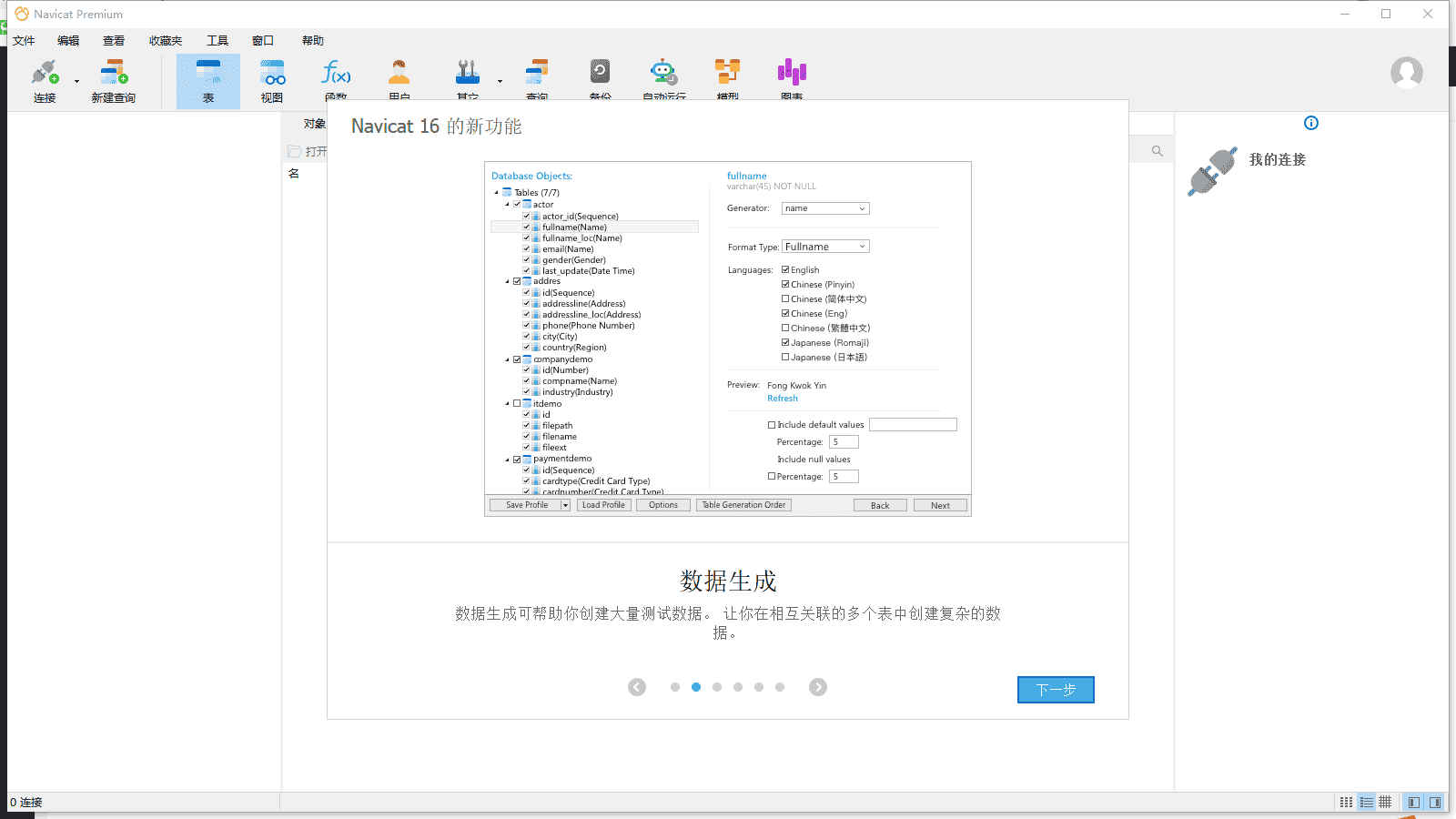Expand the dropdown arrow beside the tools icon

point(500,82)
